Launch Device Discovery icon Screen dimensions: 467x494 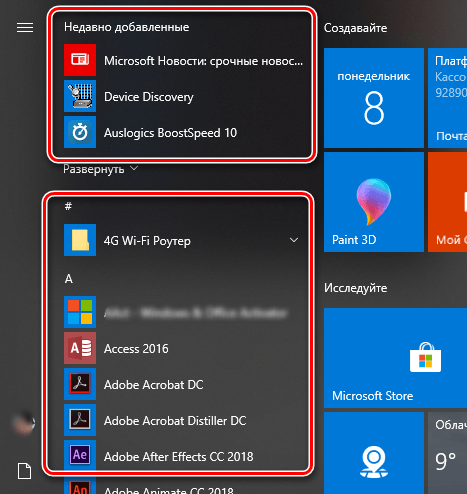[80, 96]
